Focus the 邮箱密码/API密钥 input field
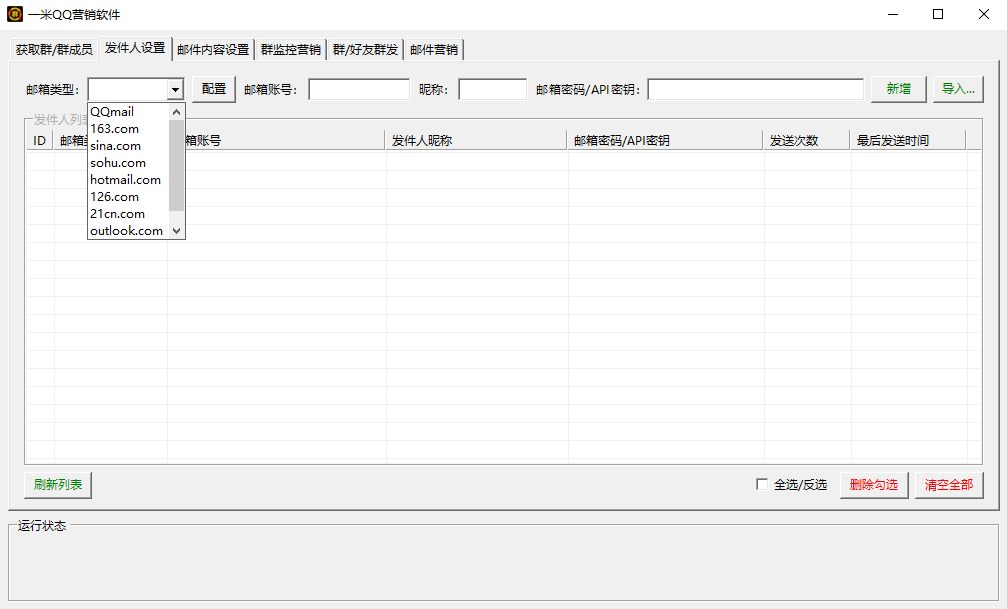The height and width of the screenshot is (609, 1007). point(755,89)
